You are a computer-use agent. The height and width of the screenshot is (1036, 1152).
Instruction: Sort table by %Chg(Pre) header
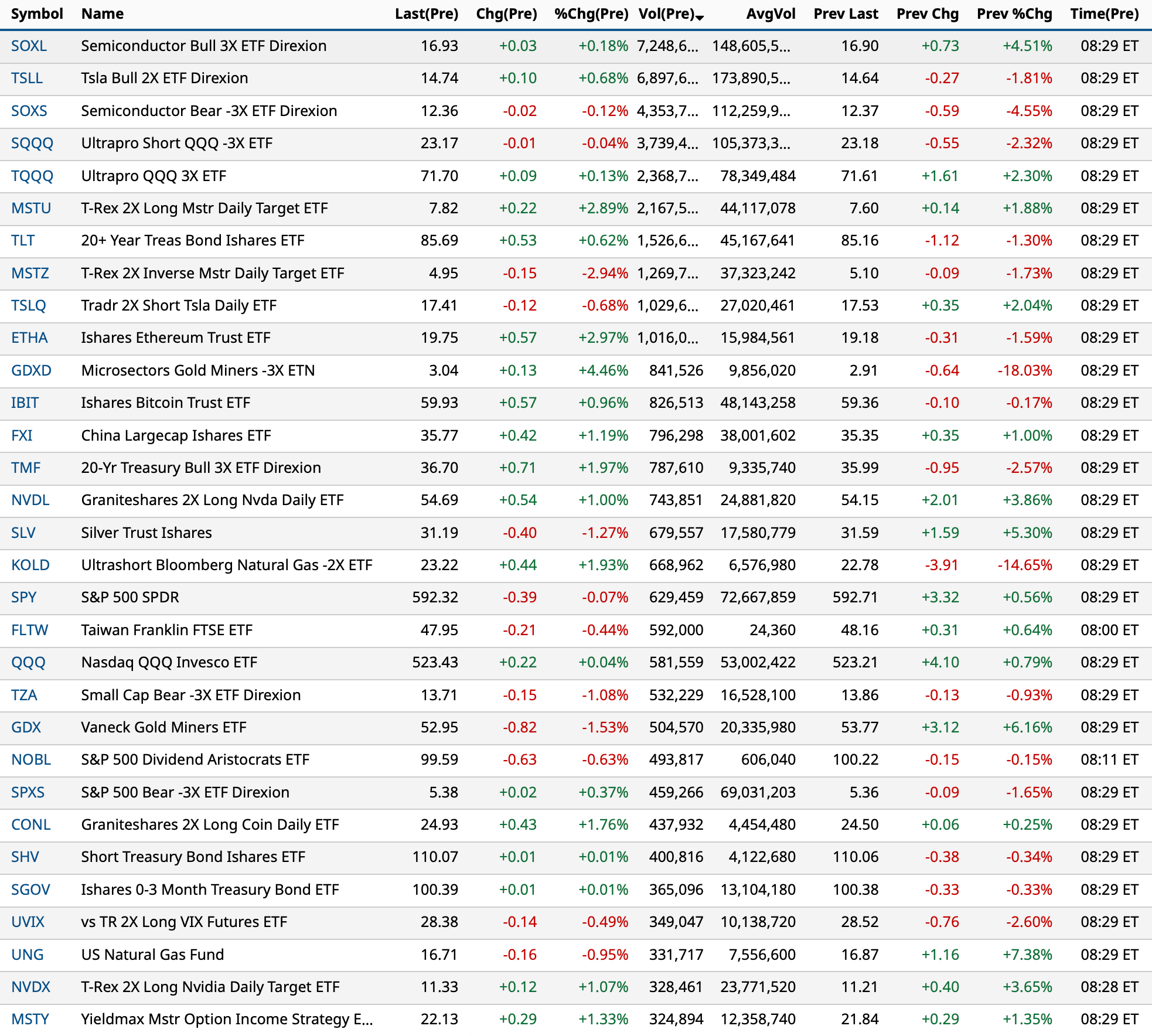[x=591, y=14]
